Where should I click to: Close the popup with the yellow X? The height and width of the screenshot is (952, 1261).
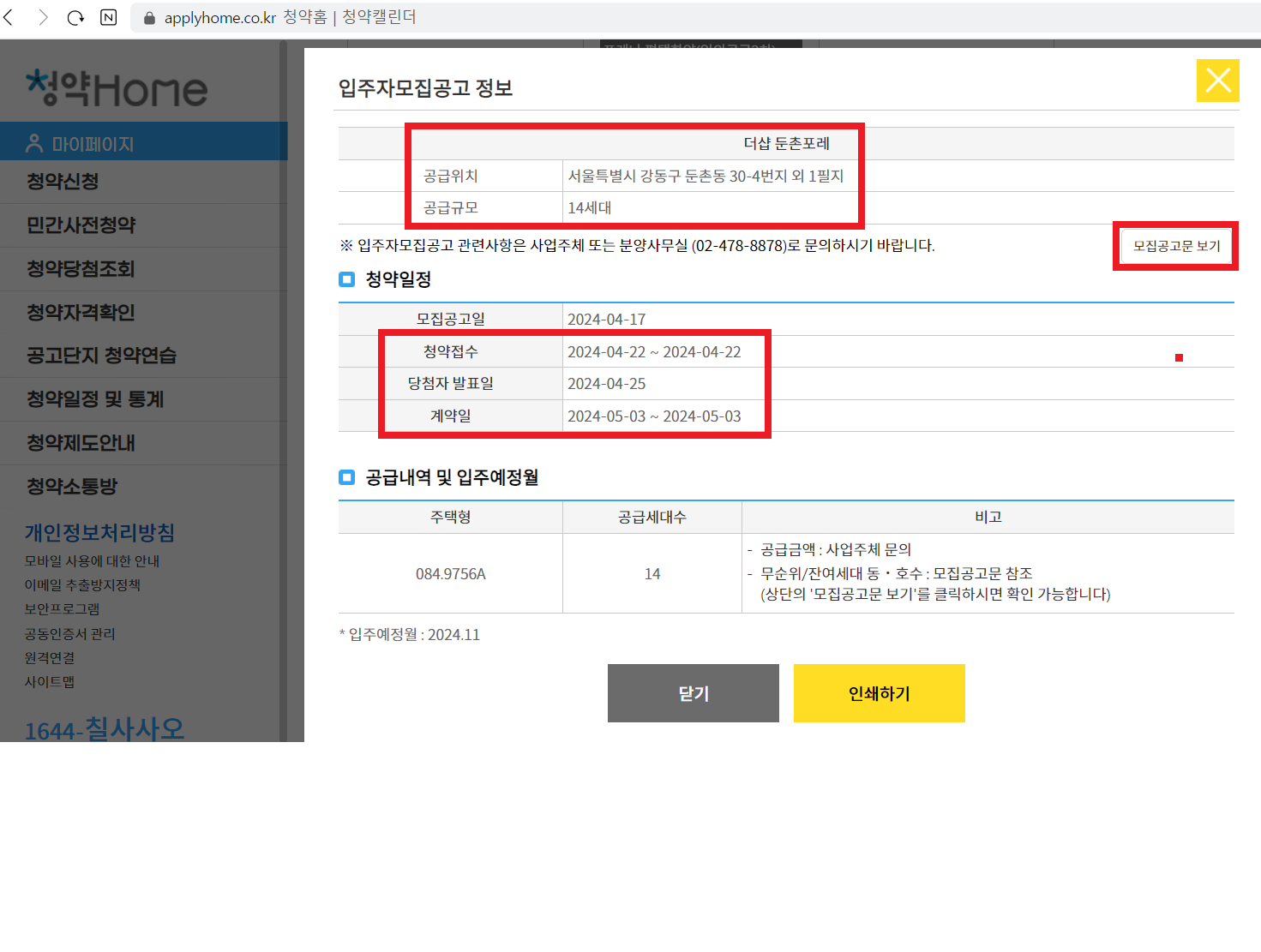[x=1217, y=81]
